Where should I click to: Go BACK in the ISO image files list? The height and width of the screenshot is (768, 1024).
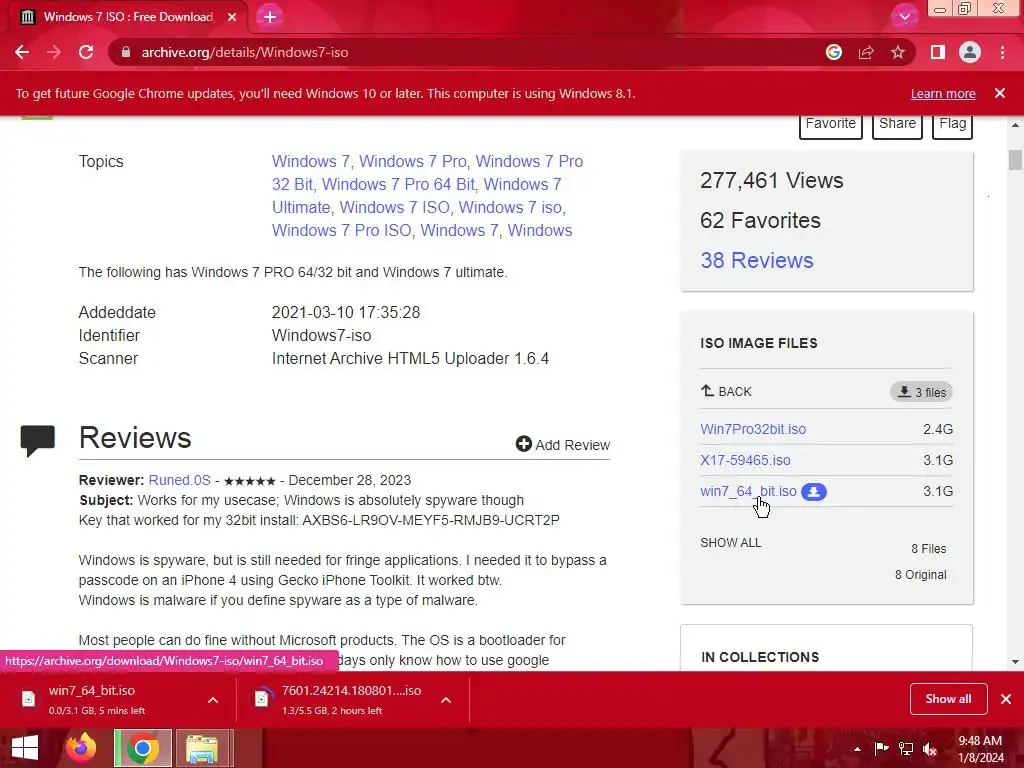click(x=726, y=392)
